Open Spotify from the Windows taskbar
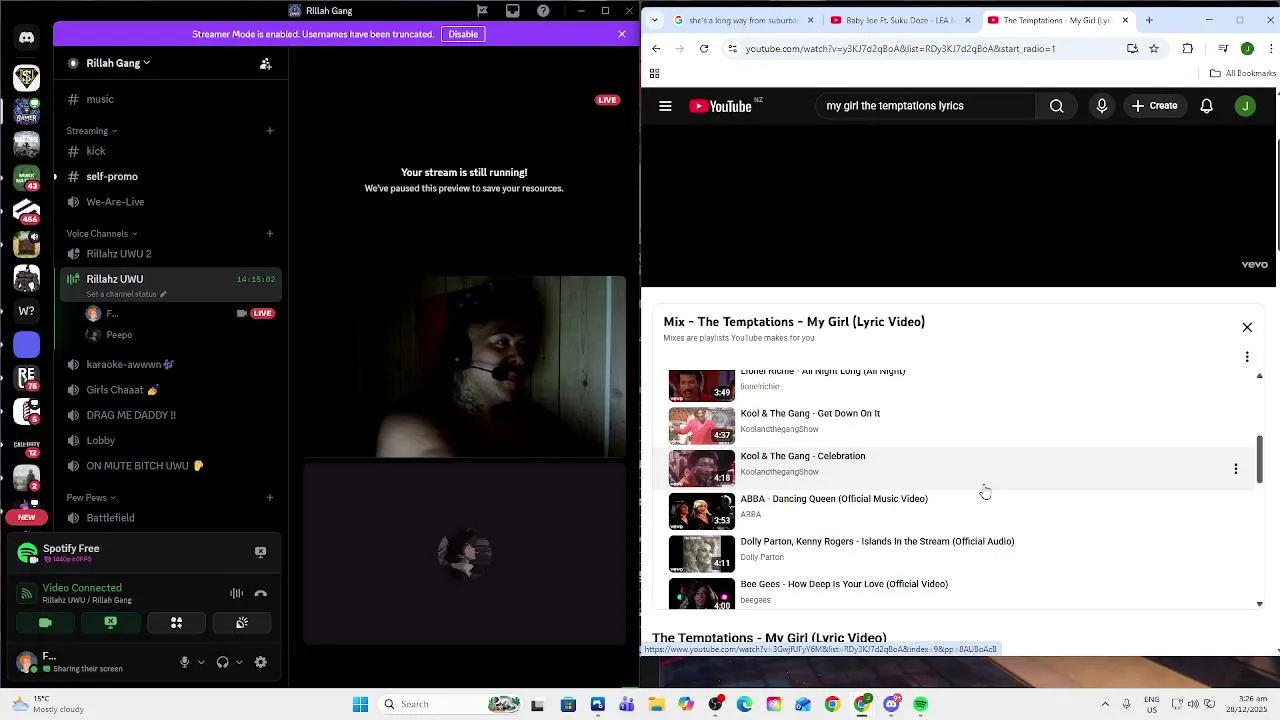 pos(921,704)
